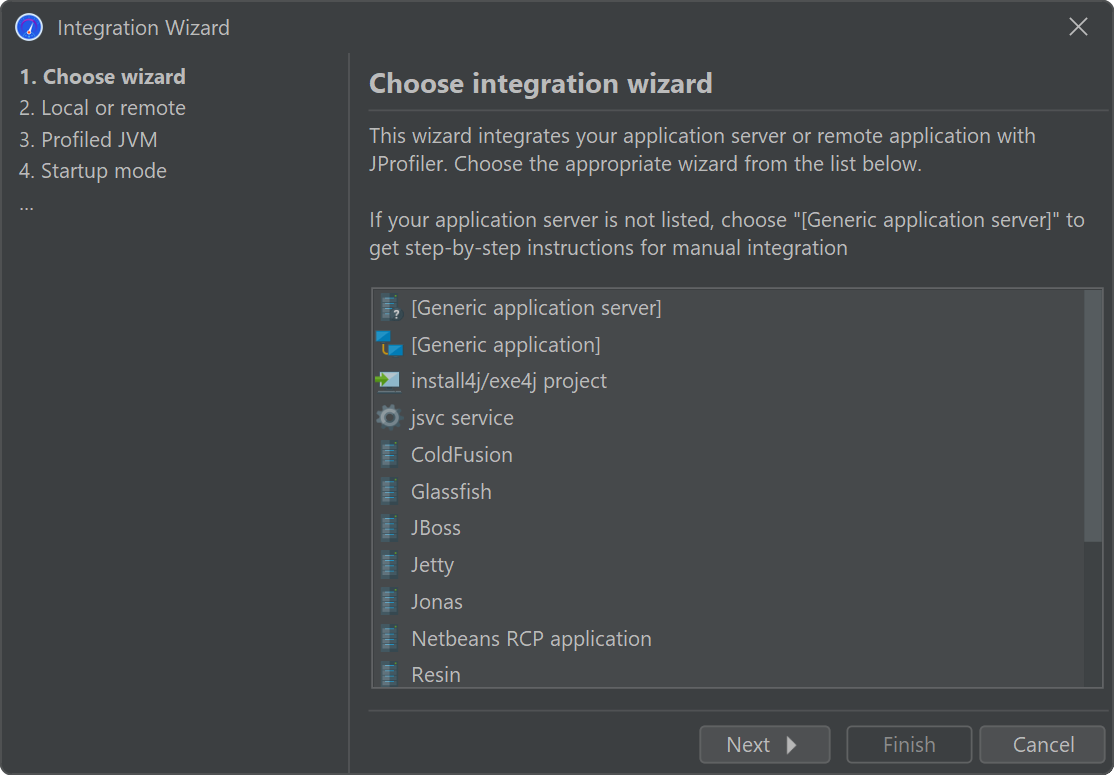Viewport: 1114px width, 775px height.
Task: Click the Cancel button
Action: 1042,745
